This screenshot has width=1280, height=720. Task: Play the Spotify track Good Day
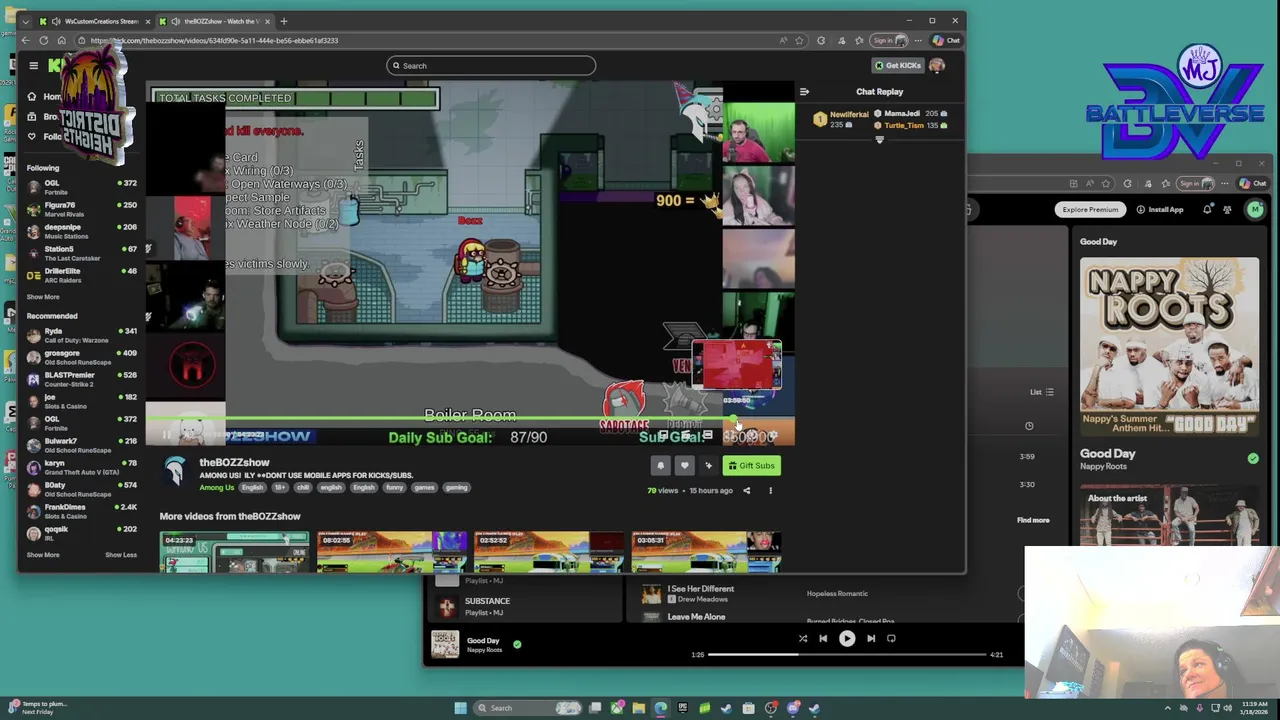click(847, 638)
